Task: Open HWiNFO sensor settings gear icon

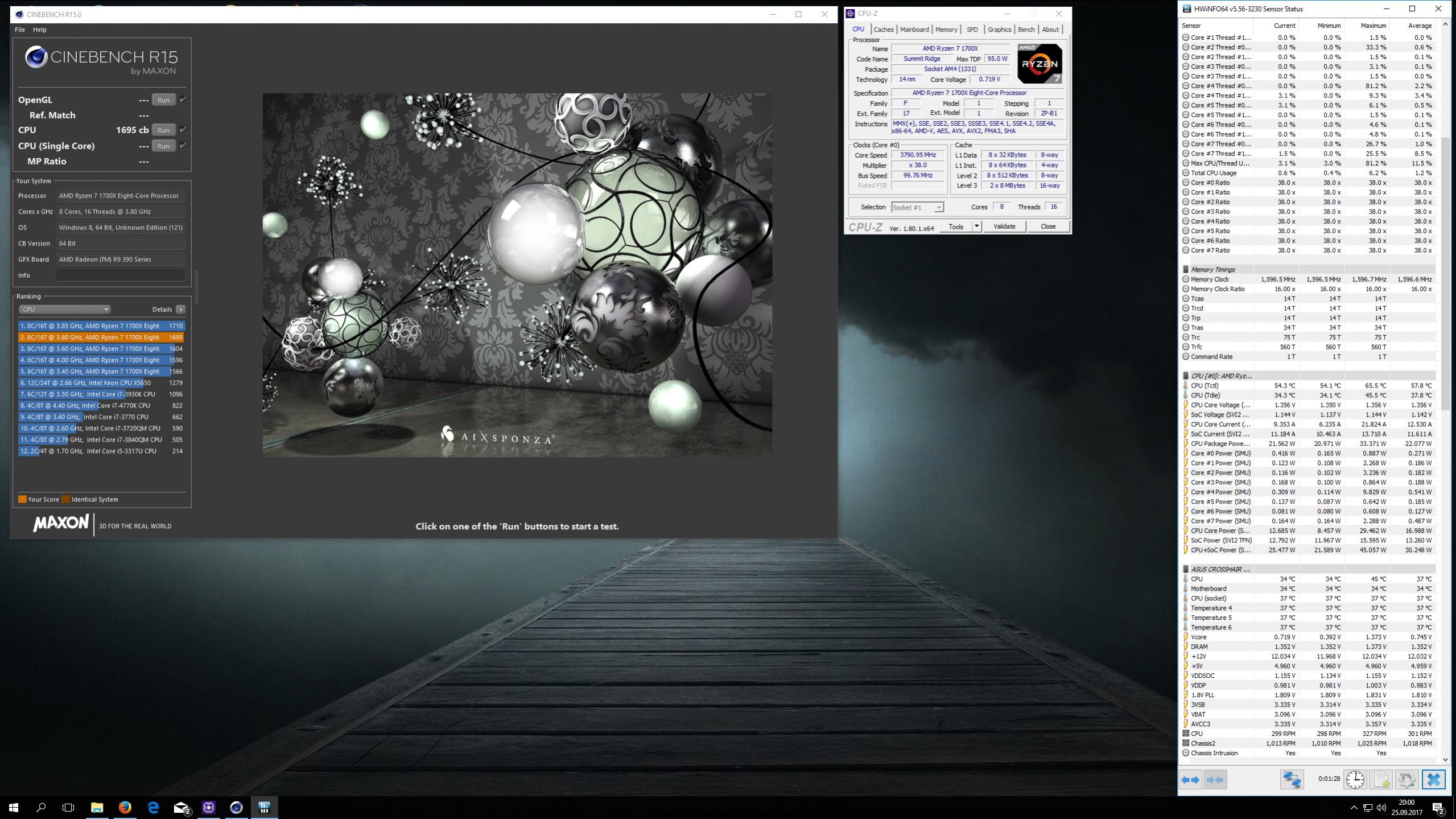Action: (x=1406, y=779)
